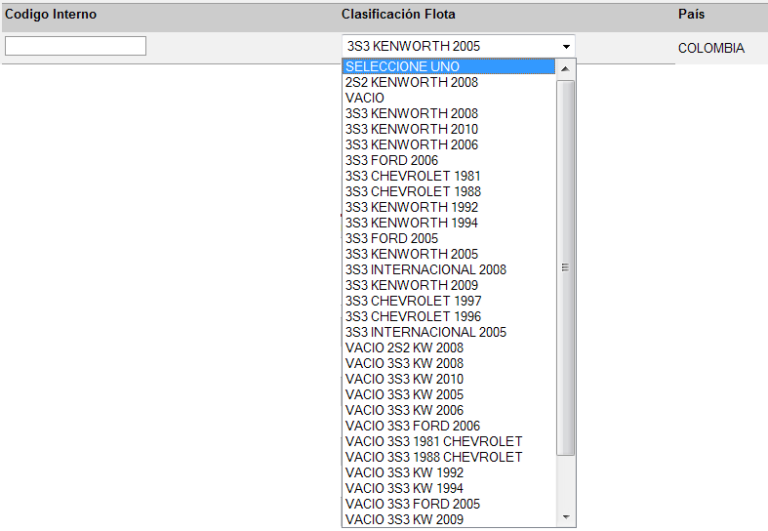Select VACIO 3S3 FORD 2006 entry

412,426
